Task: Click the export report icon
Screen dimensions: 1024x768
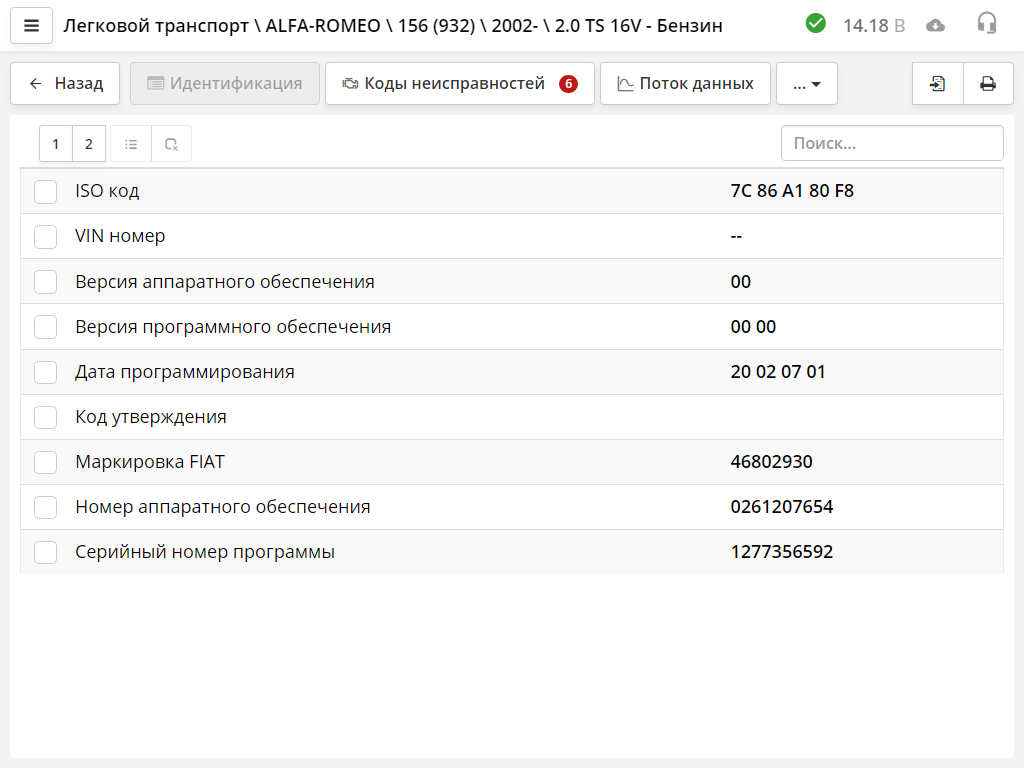Action: pyautogui.click(x=938, y=84)
